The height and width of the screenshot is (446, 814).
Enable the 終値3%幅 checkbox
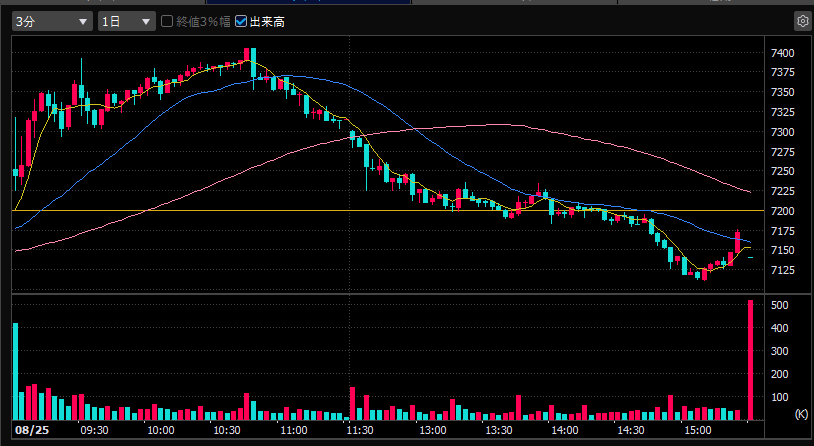(x=167, y=21)
